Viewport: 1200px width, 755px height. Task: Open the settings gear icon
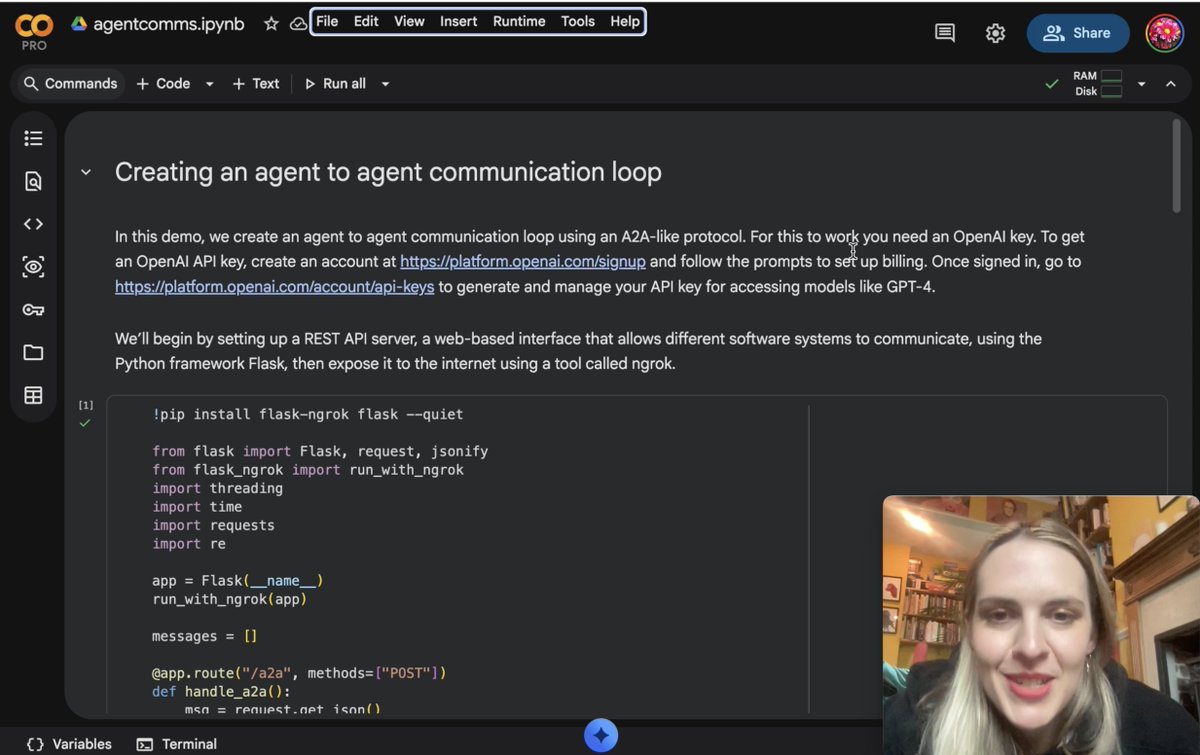995,33
